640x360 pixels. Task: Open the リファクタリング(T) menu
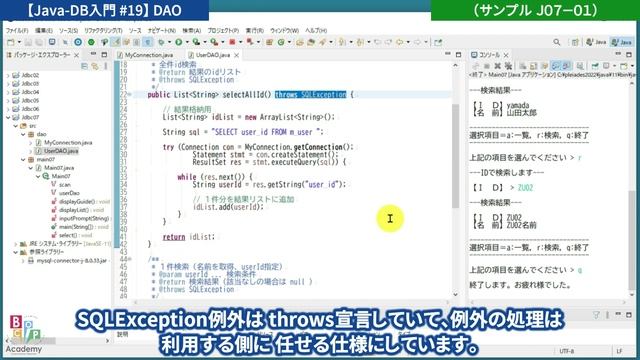coord(103,31)
